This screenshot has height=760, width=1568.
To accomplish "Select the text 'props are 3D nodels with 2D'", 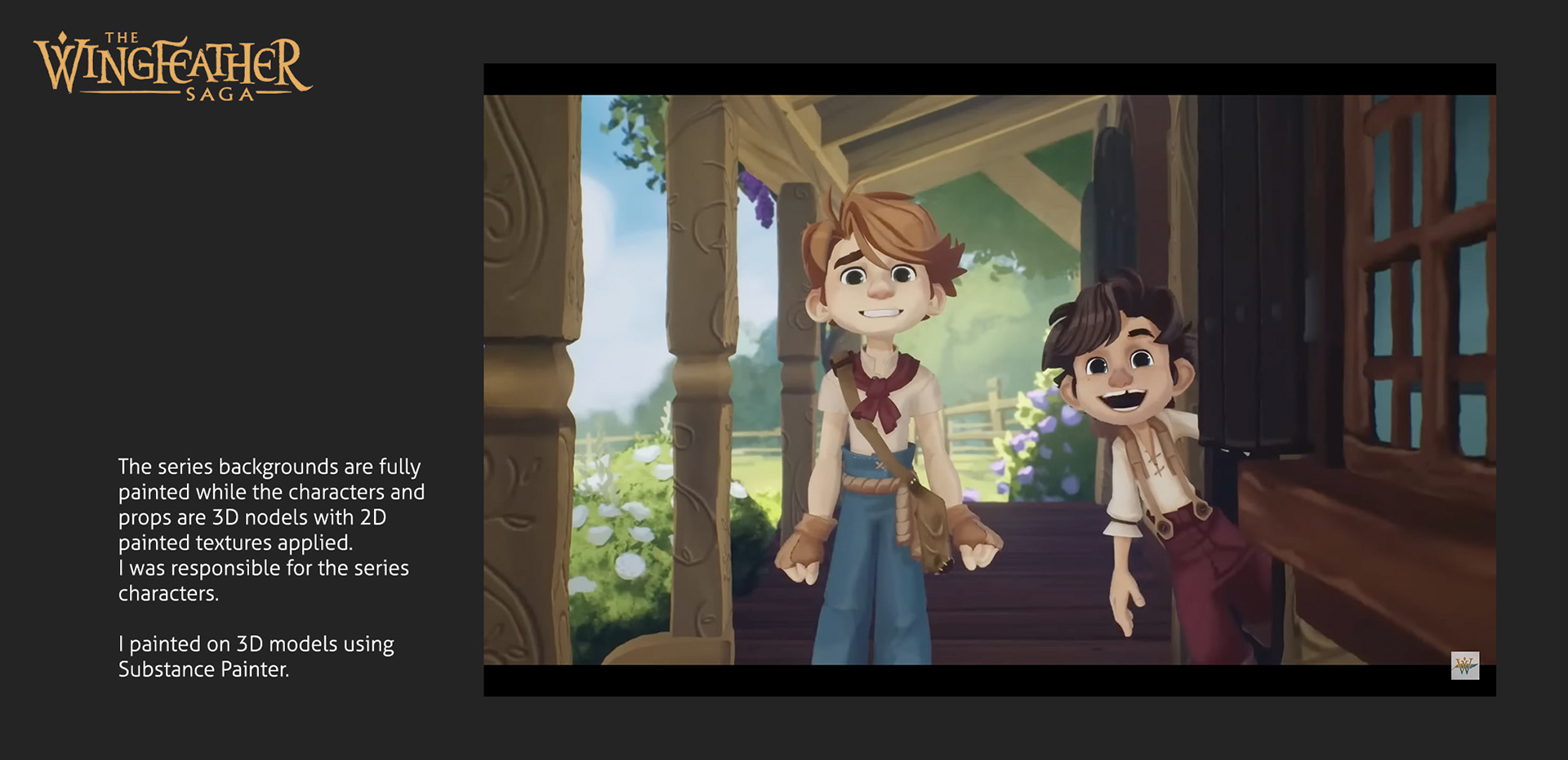I will pos(252,517).
